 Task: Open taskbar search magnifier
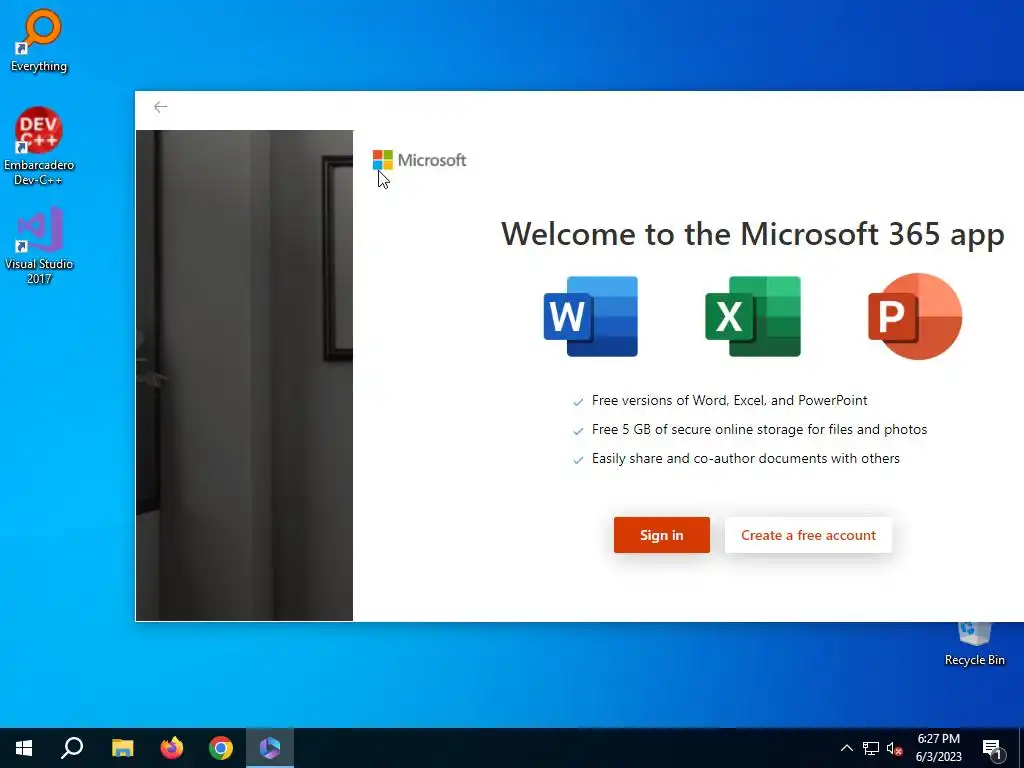tap(72, 748)
